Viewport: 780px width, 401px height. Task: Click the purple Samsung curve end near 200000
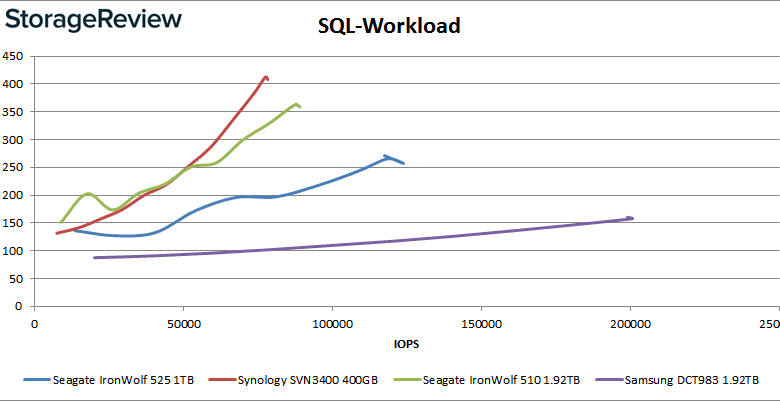(x=630, y=218)
